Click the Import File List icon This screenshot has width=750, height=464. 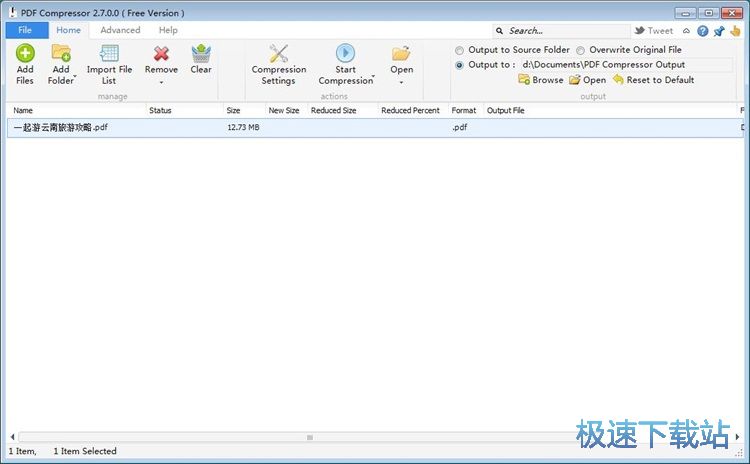(x=109, y=54)
